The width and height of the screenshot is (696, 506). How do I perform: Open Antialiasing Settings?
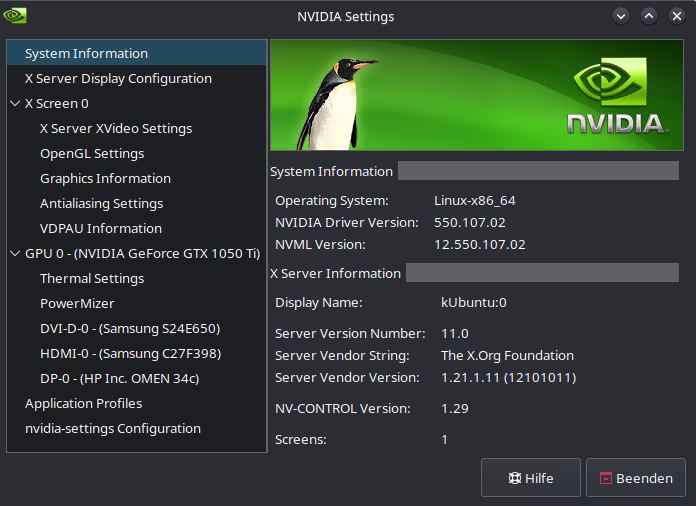[137, 203]
